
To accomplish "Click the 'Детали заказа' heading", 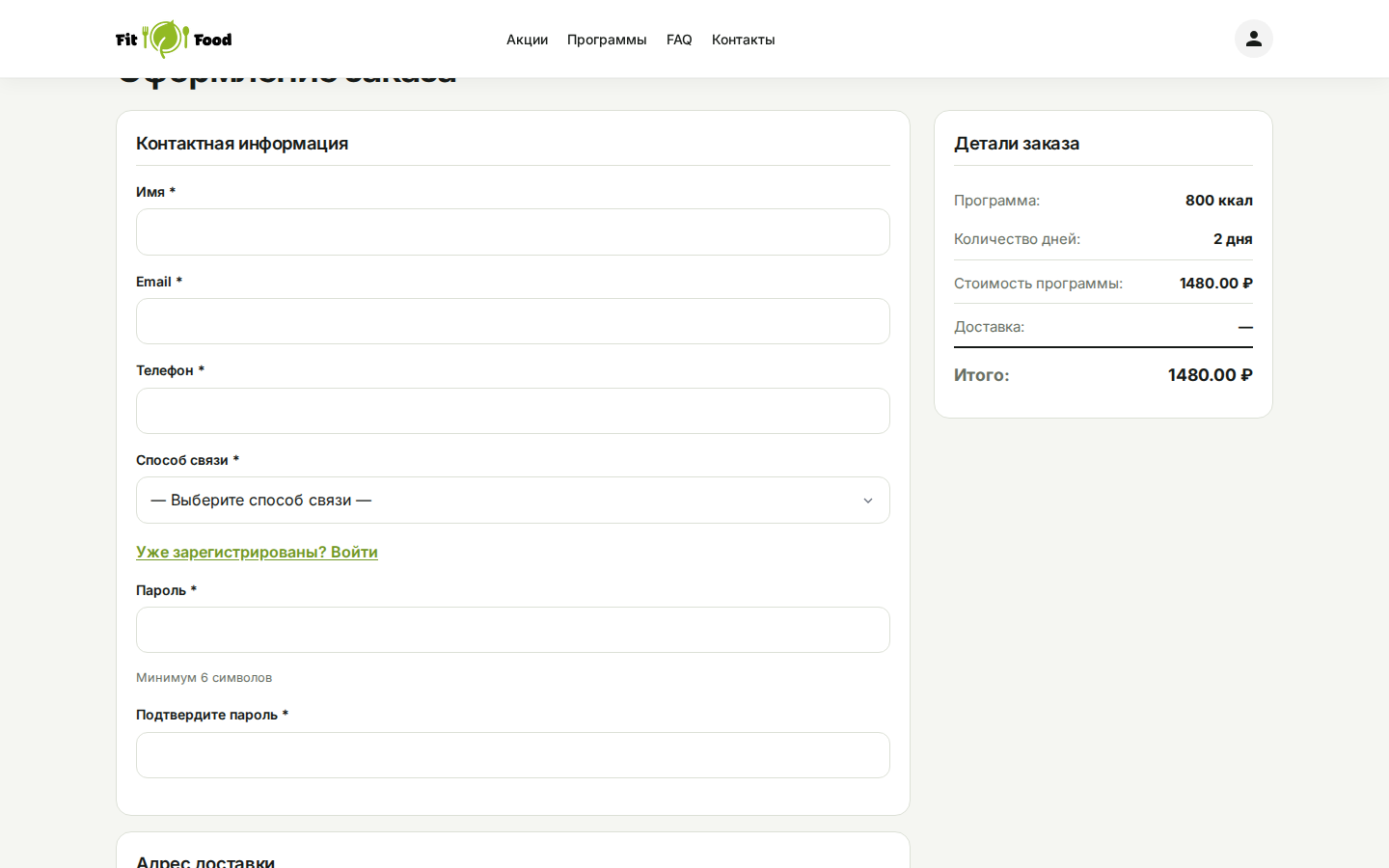I will tap(1017, 144).
